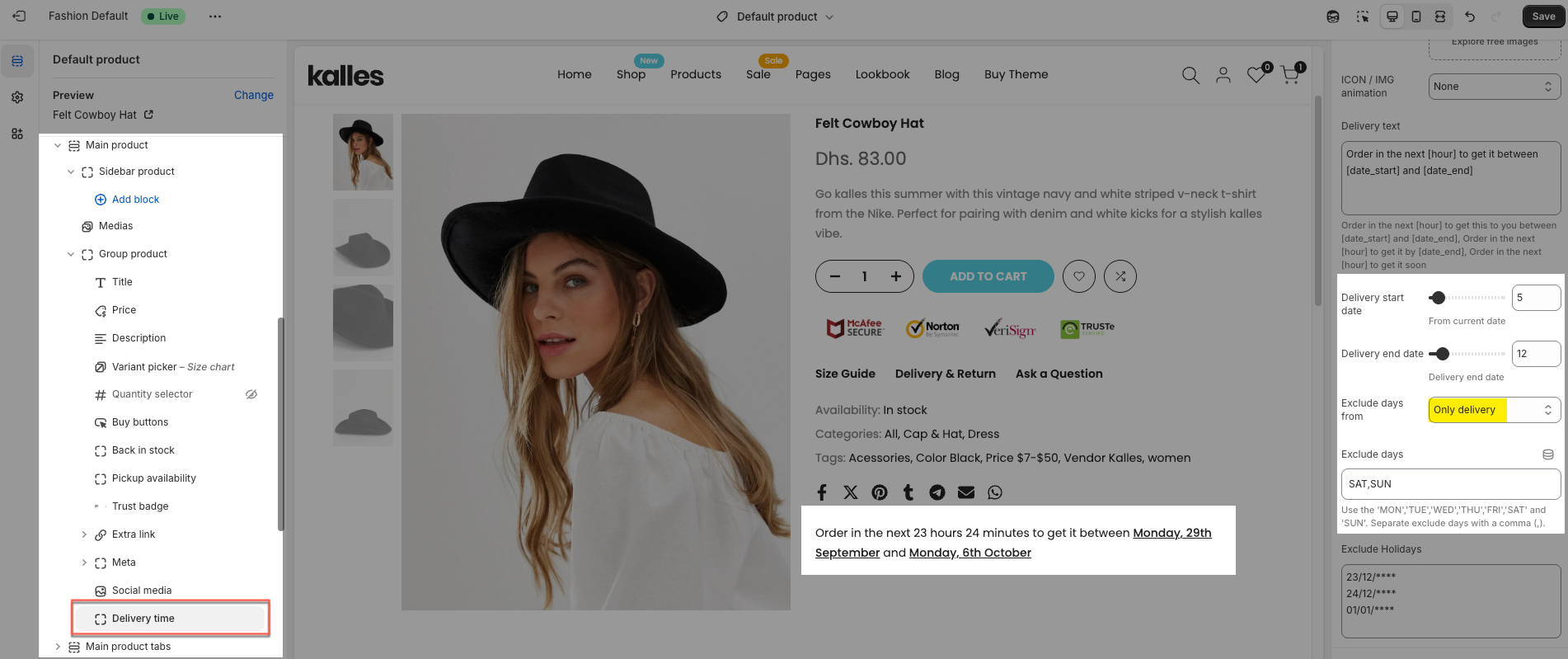Image resolution: width=1568 pixels, height=659 pixels.
Task: Open dynamic source icon for Exclude days
Action: point(1548,454)
